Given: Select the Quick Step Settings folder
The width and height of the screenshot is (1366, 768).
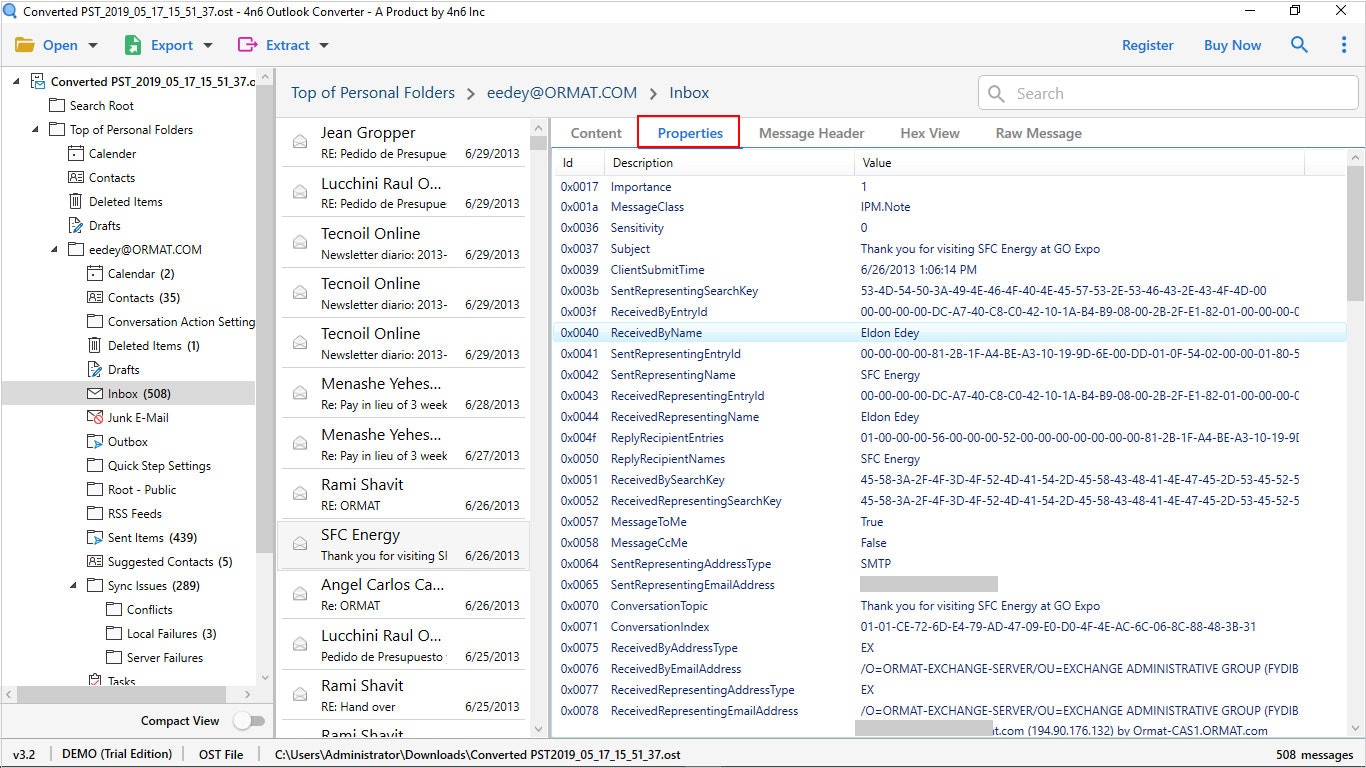Looking at the screenshot, I should 159,466.
